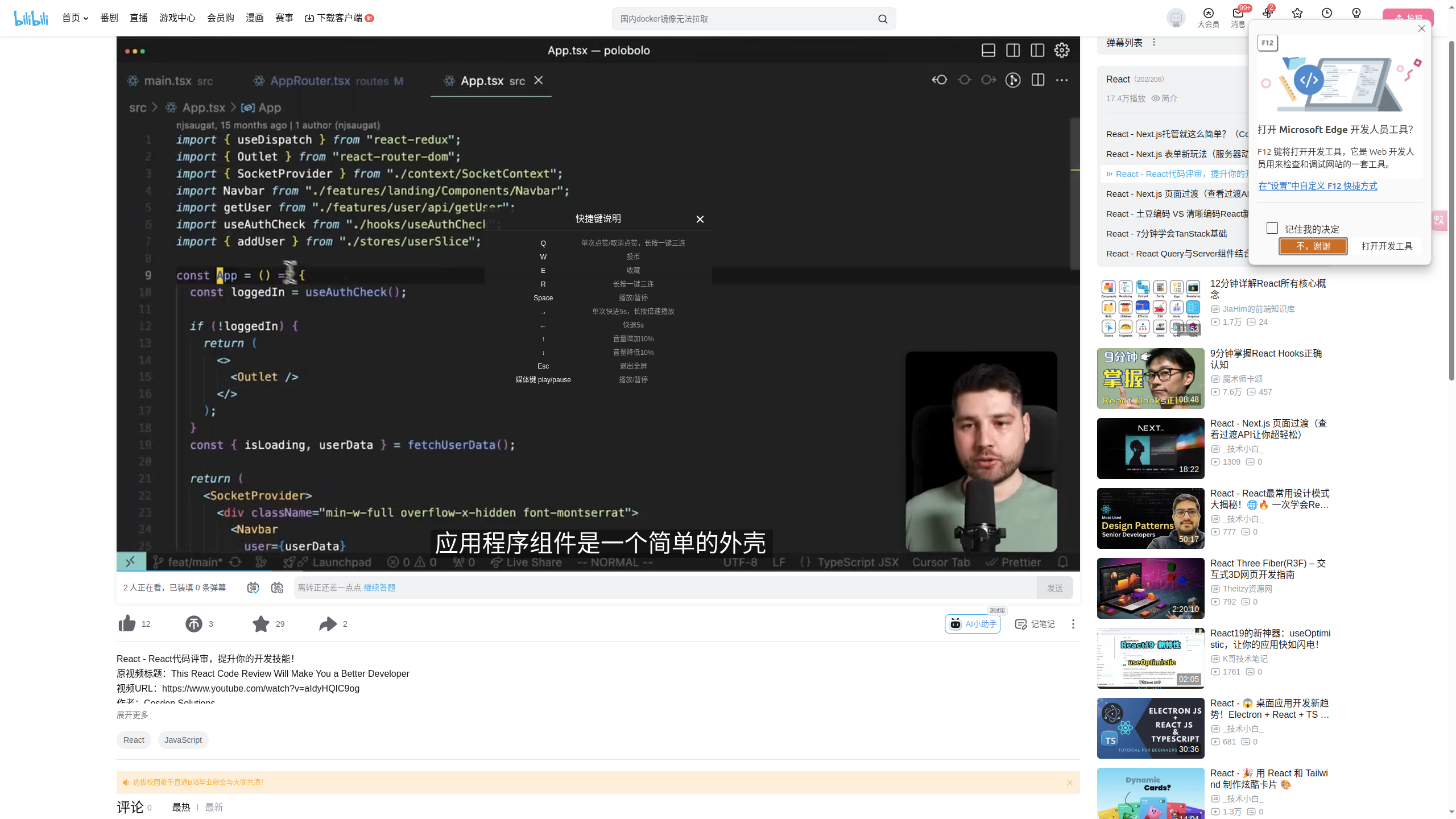Open React19的新神器 useOptimistic video title
This screenshot has height=819, width=1456.
tap(1270, 639)
